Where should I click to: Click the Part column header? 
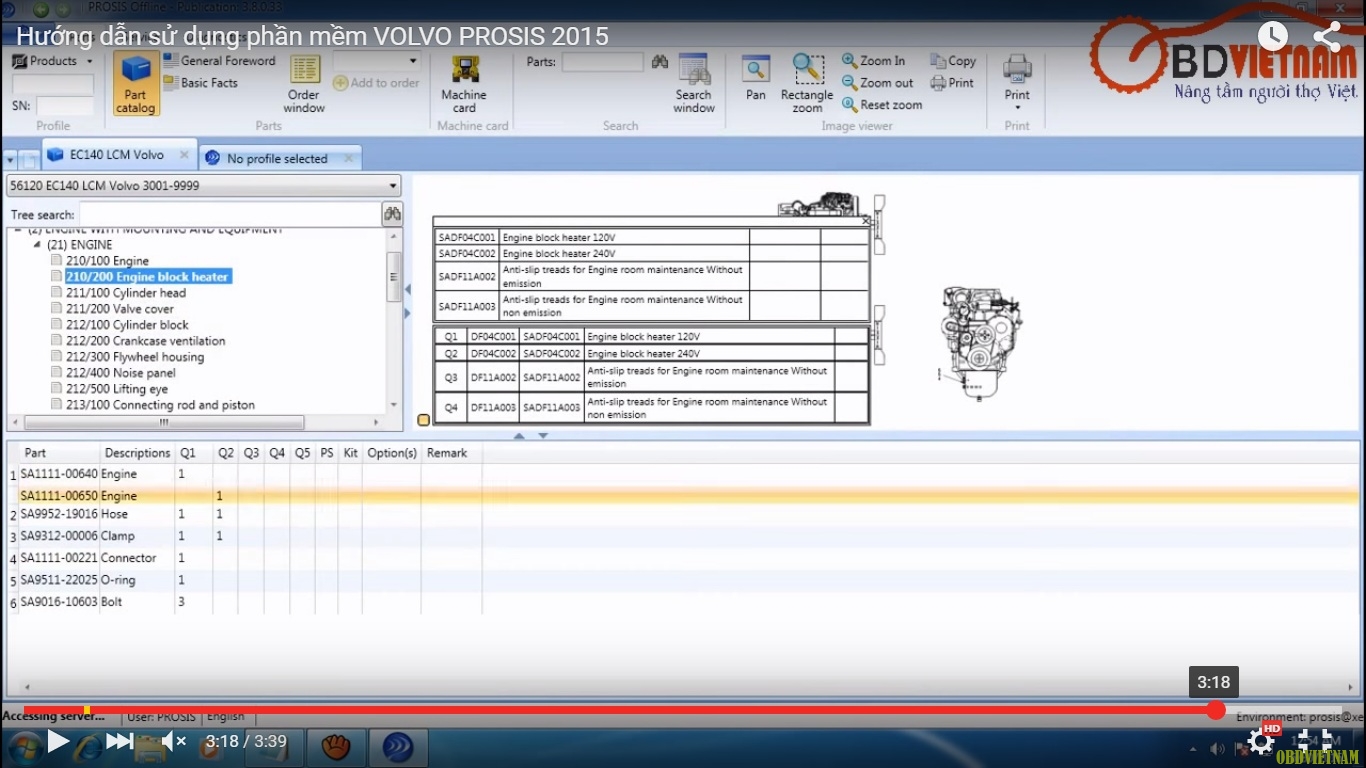pyautogui.click(x=35, y=453)
